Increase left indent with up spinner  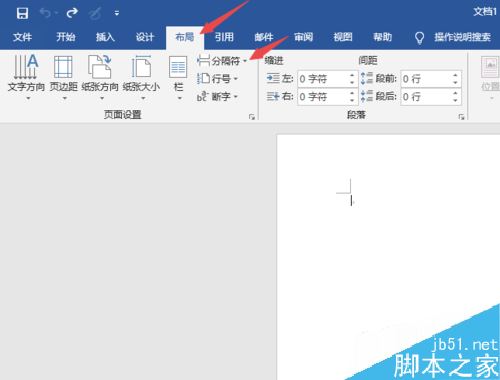pos(352,75)
